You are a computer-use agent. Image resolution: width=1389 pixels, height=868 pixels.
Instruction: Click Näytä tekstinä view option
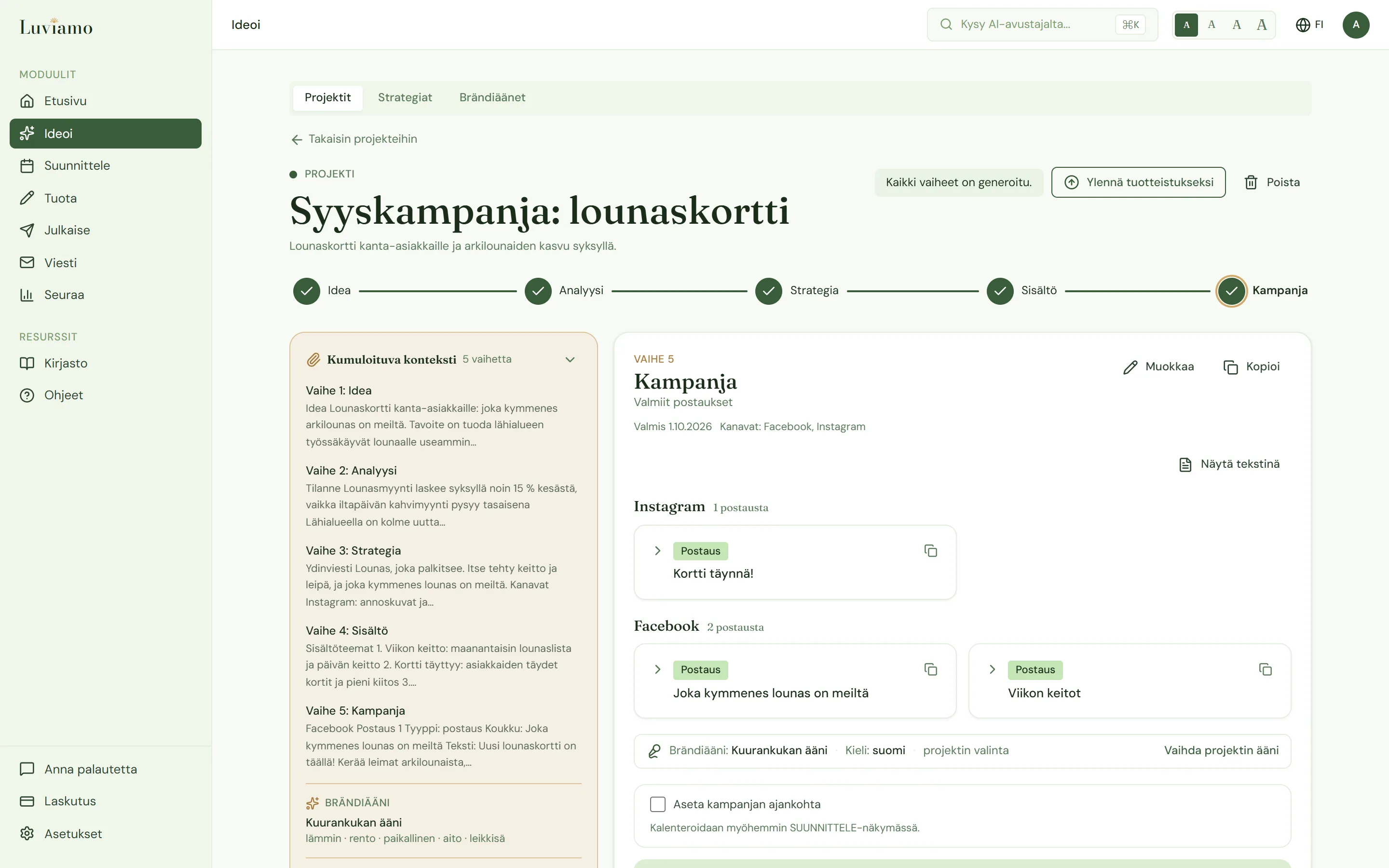(1229, 464)
